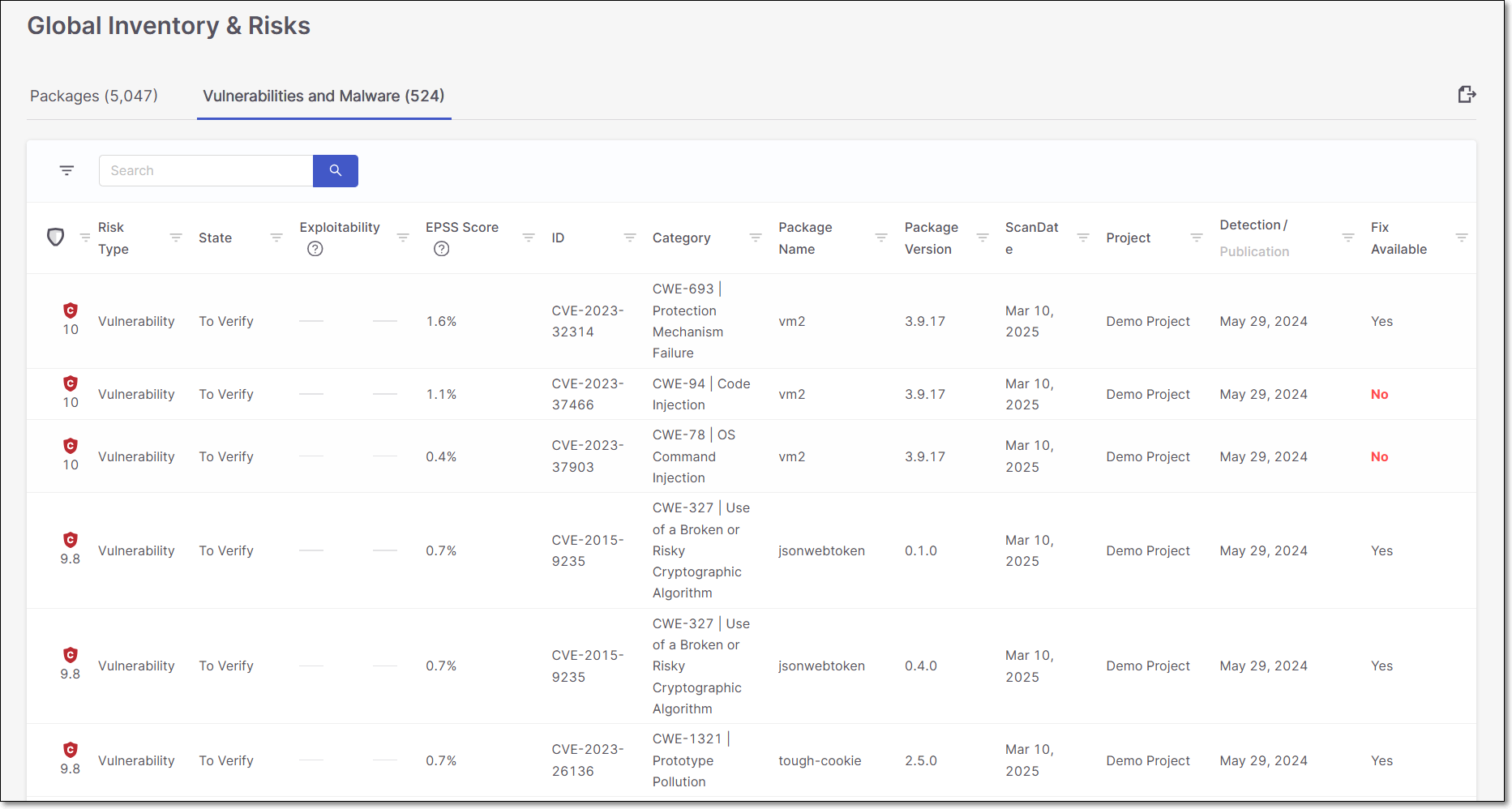Image resolution: width=1512 pixels, height=809 pixels.
Task: Open CVE-2015-9235 for jsonwebtoken 0.1.0
Action: pyautogui.click(x=588, y=550)
